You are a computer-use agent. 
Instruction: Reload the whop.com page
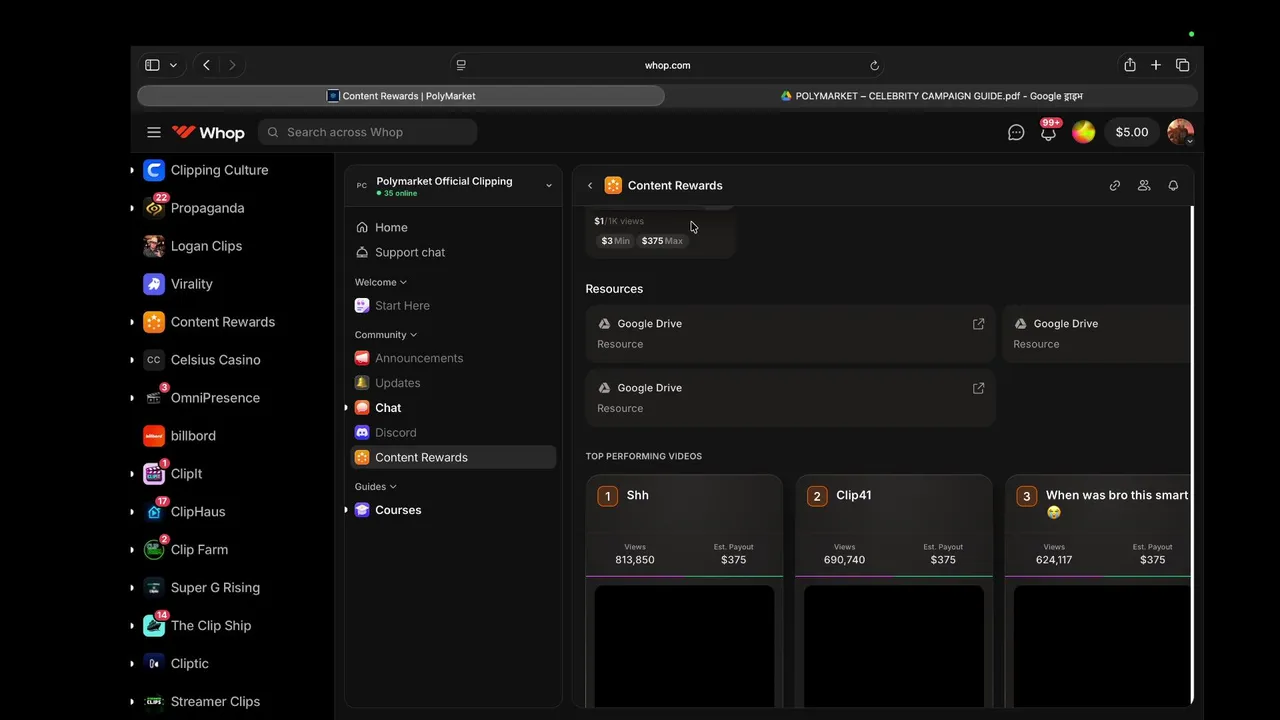pos(874,65)
